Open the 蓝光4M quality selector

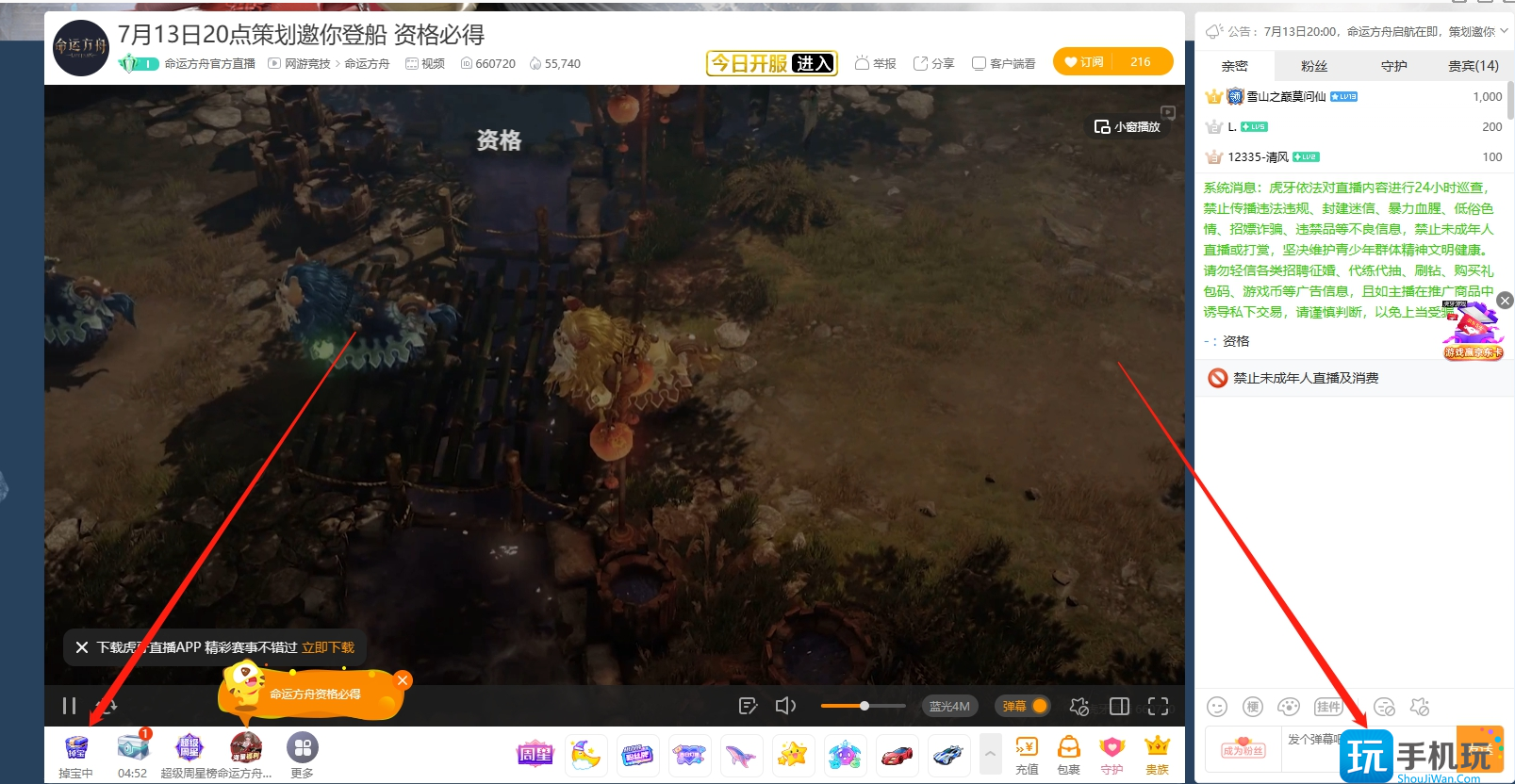point(949,706)
